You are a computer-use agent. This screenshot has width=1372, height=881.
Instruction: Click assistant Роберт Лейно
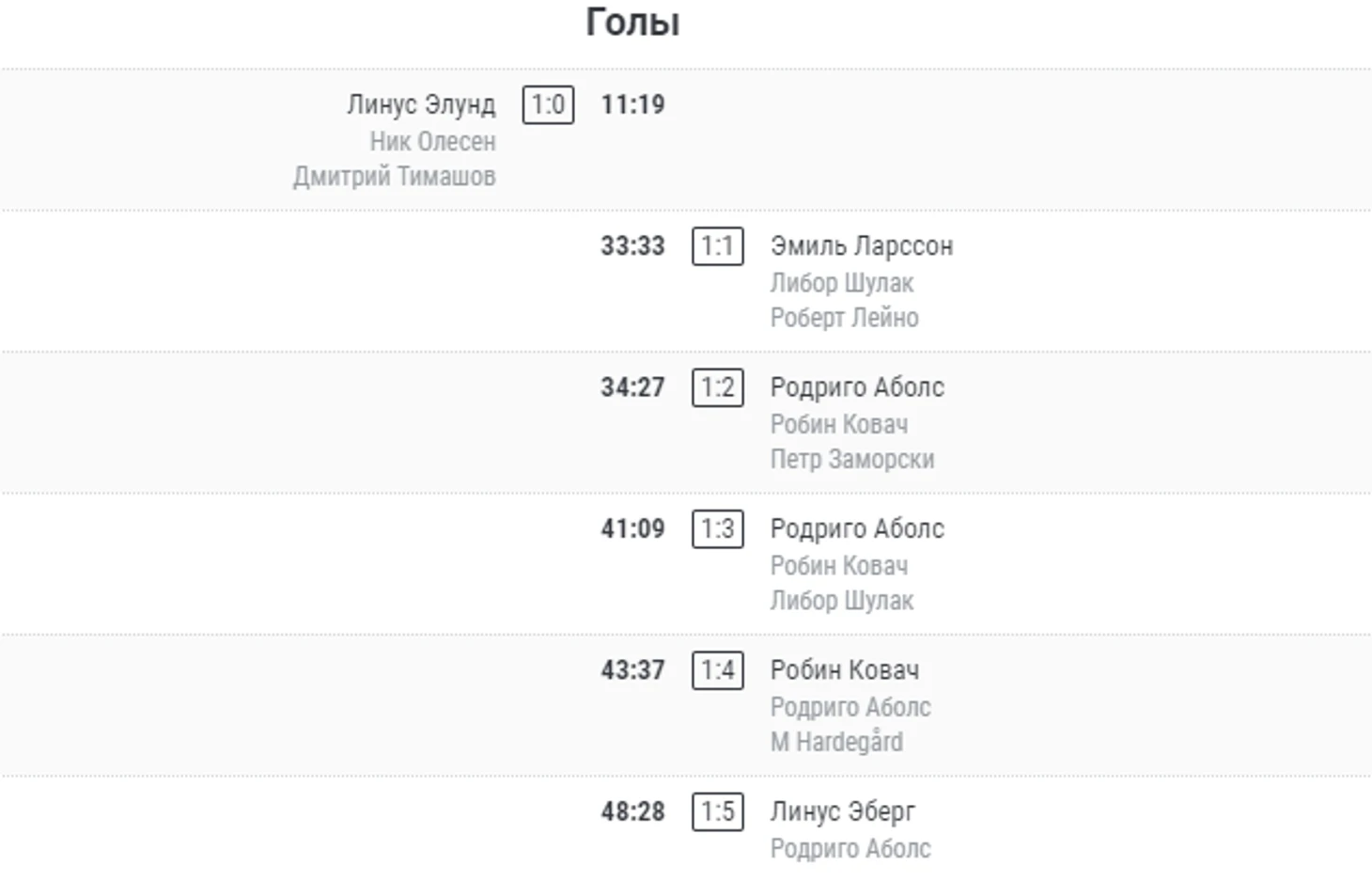point(844,318)
